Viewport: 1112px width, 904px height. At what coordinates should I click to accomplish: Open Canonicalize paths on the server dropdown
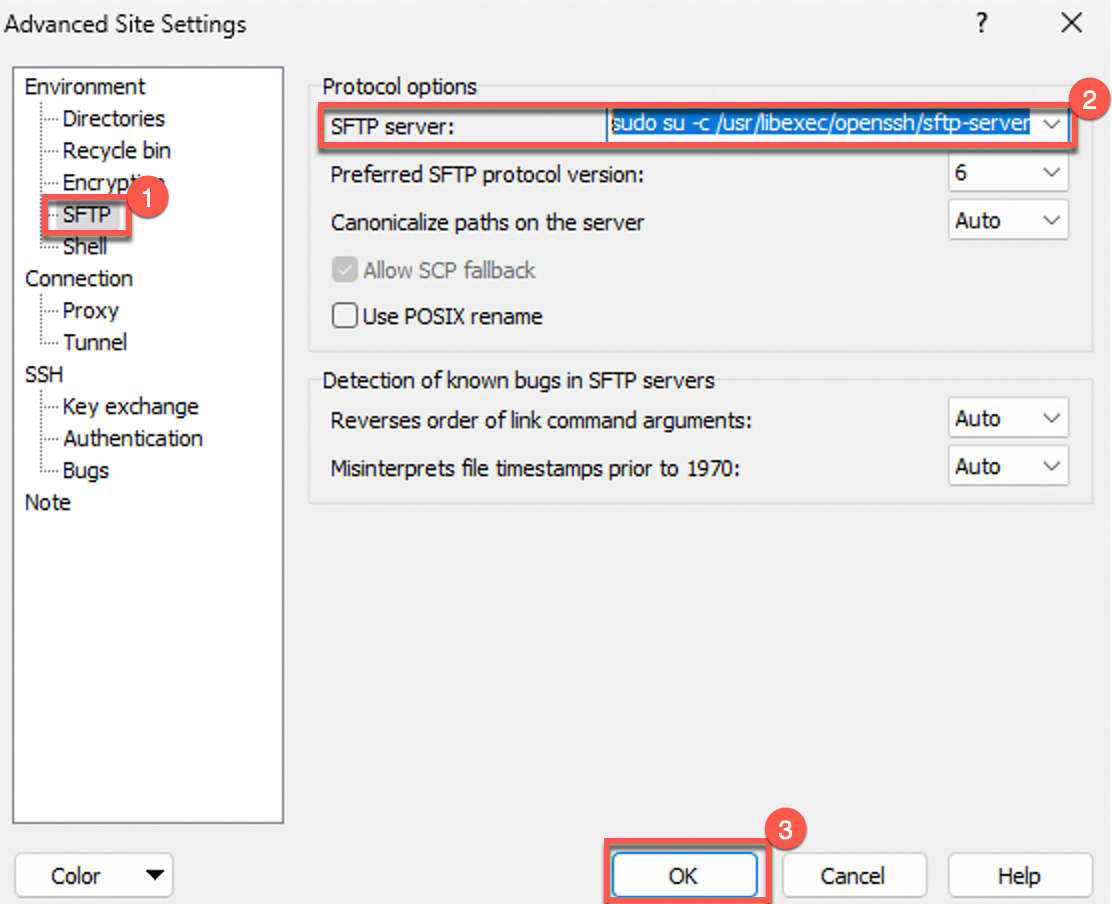1008,221
